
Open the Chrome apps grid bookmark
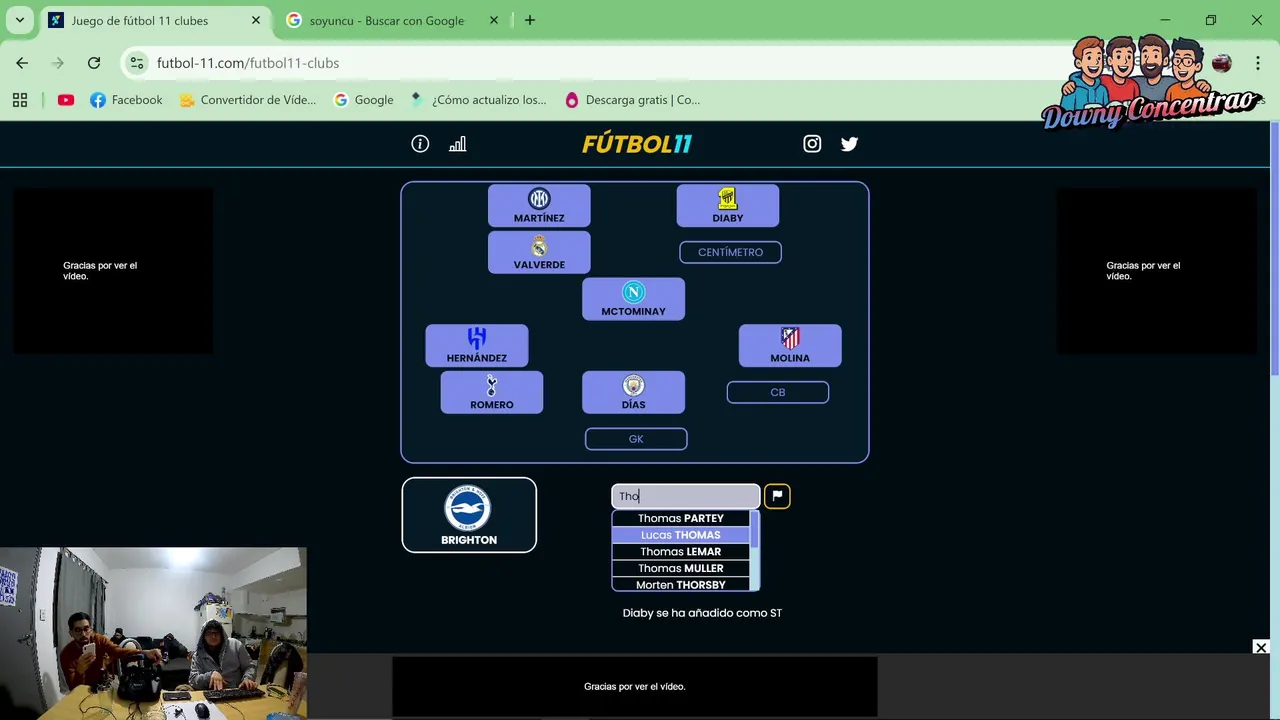pyautogui.click(x=20, y=100)
